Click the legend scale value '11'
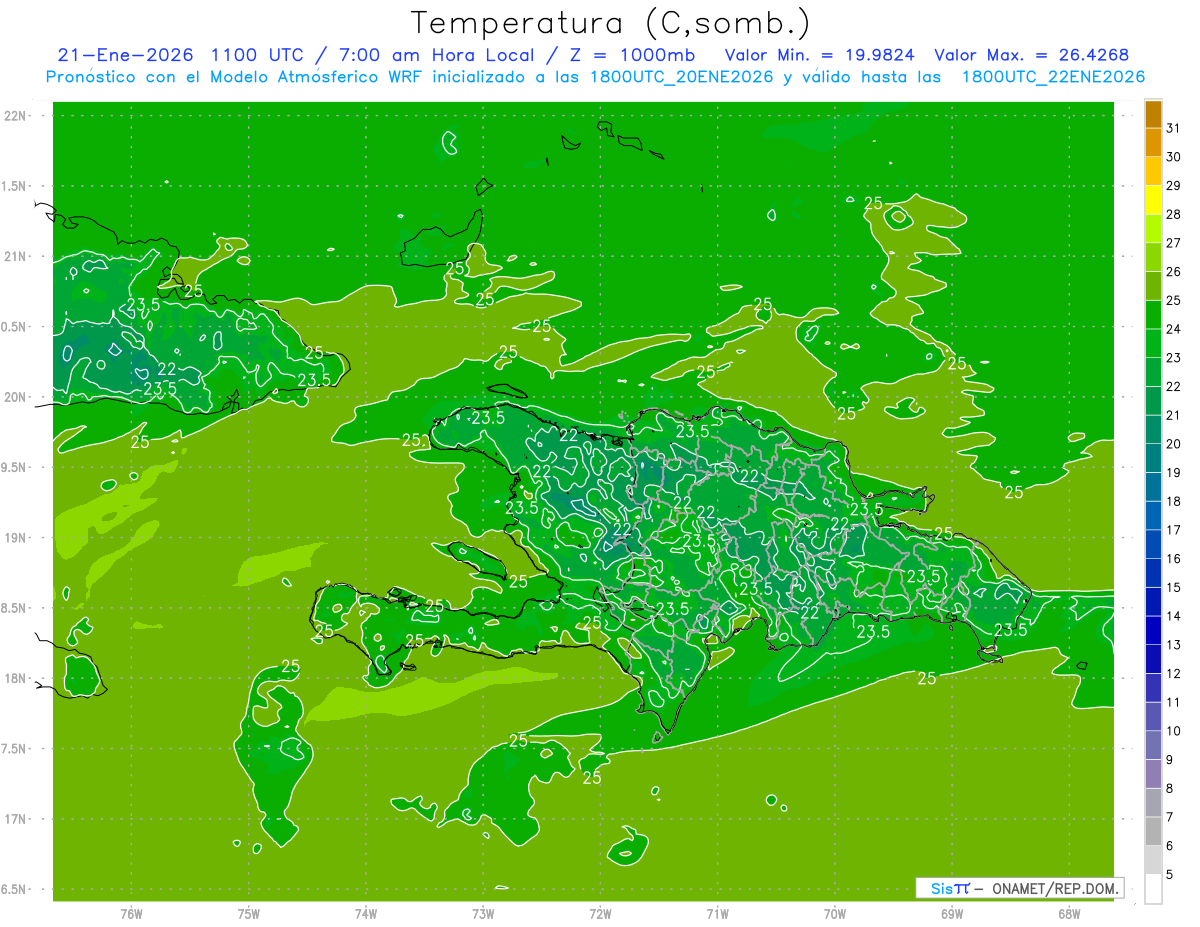The width and height of the screenshot is (1200, 927). point(1173,702)
